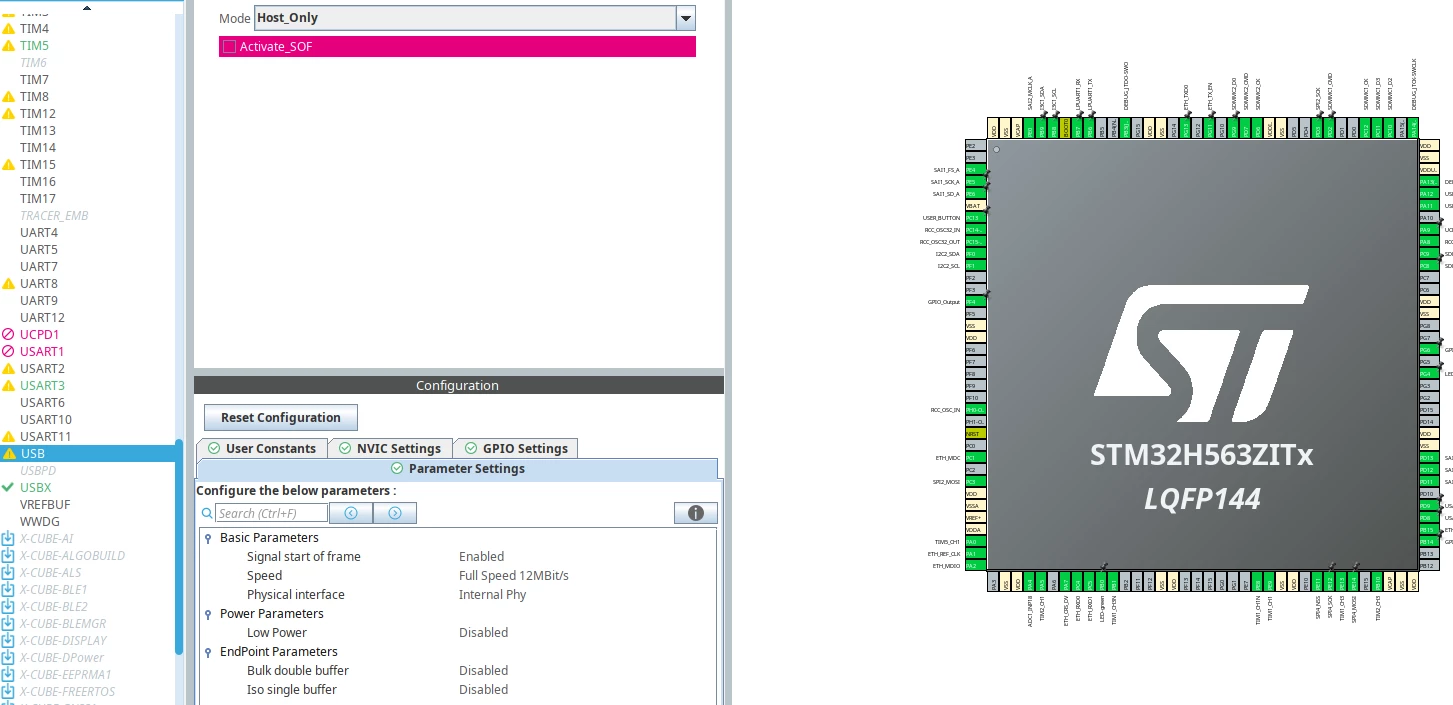The height and width of the screenshot is (705, 1453).
Task: Click the warning icon next to TIM4
Action: pyautogui.click(x=9, y=29)
